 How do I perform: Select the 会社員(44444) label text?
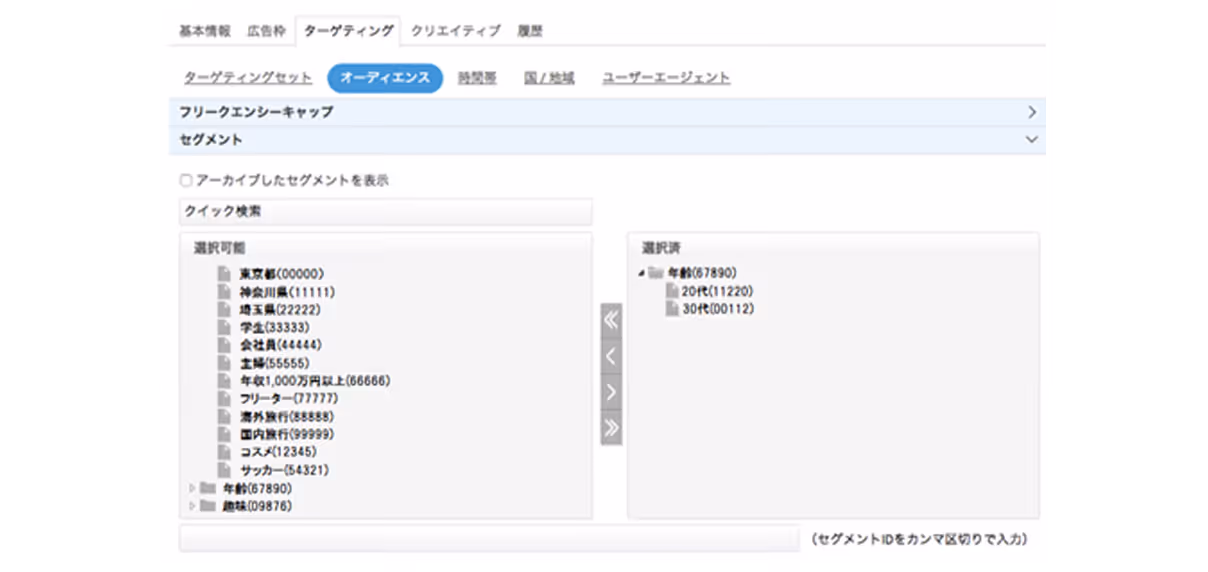click(x=282, y=345)
